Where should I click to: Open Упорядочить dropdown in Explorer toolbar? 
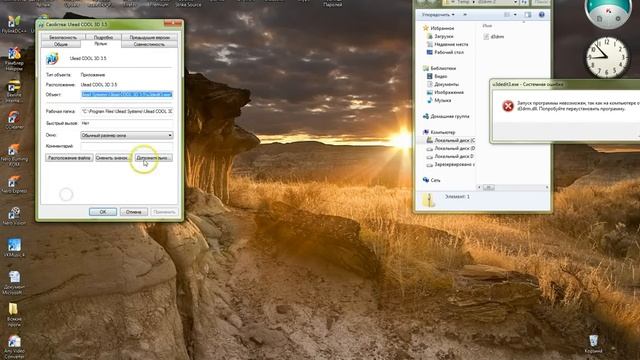(438, 15)
